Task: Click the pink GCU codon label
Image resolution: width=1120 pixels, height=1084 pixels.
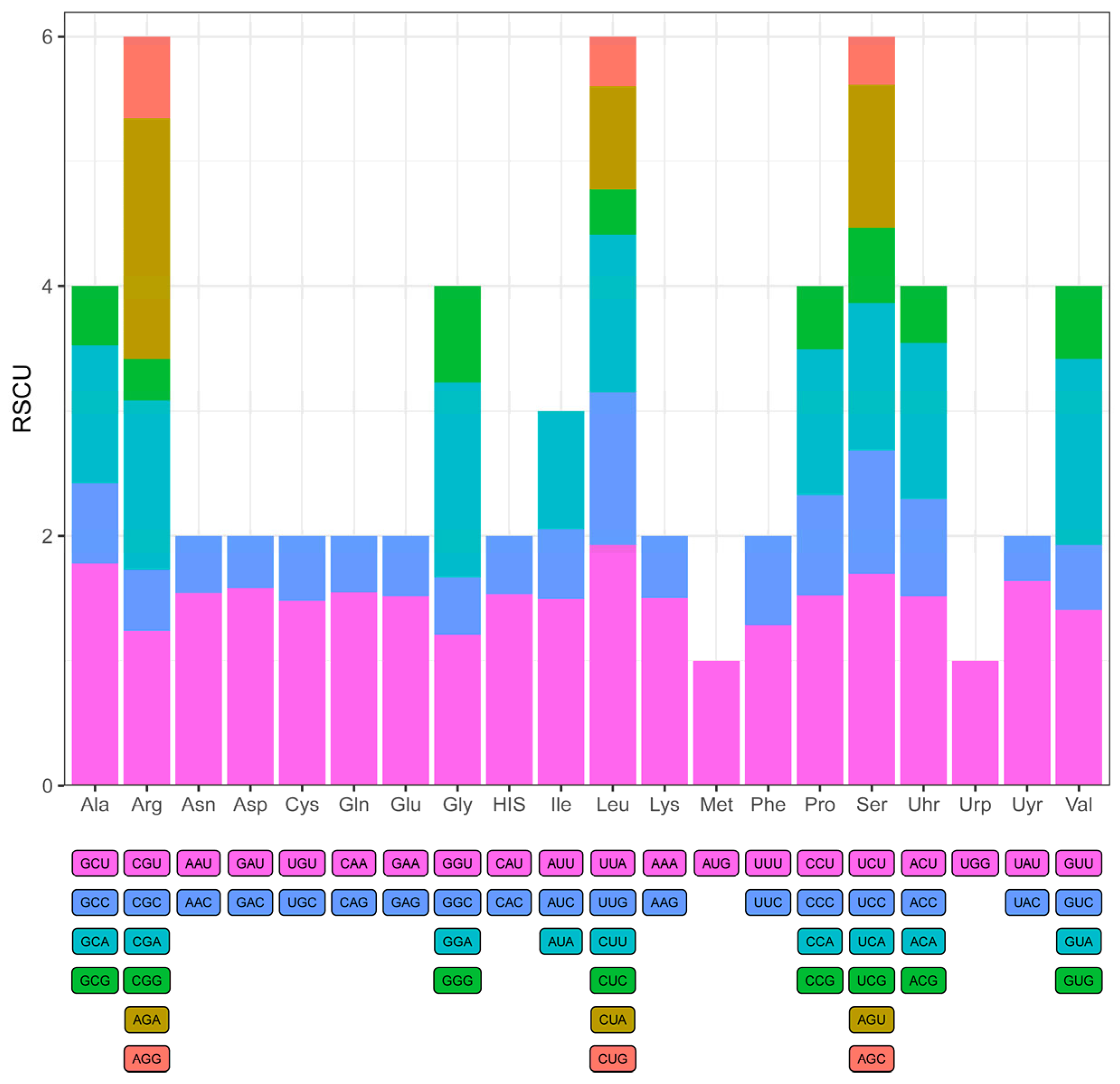Action: [x=95, y=863]
